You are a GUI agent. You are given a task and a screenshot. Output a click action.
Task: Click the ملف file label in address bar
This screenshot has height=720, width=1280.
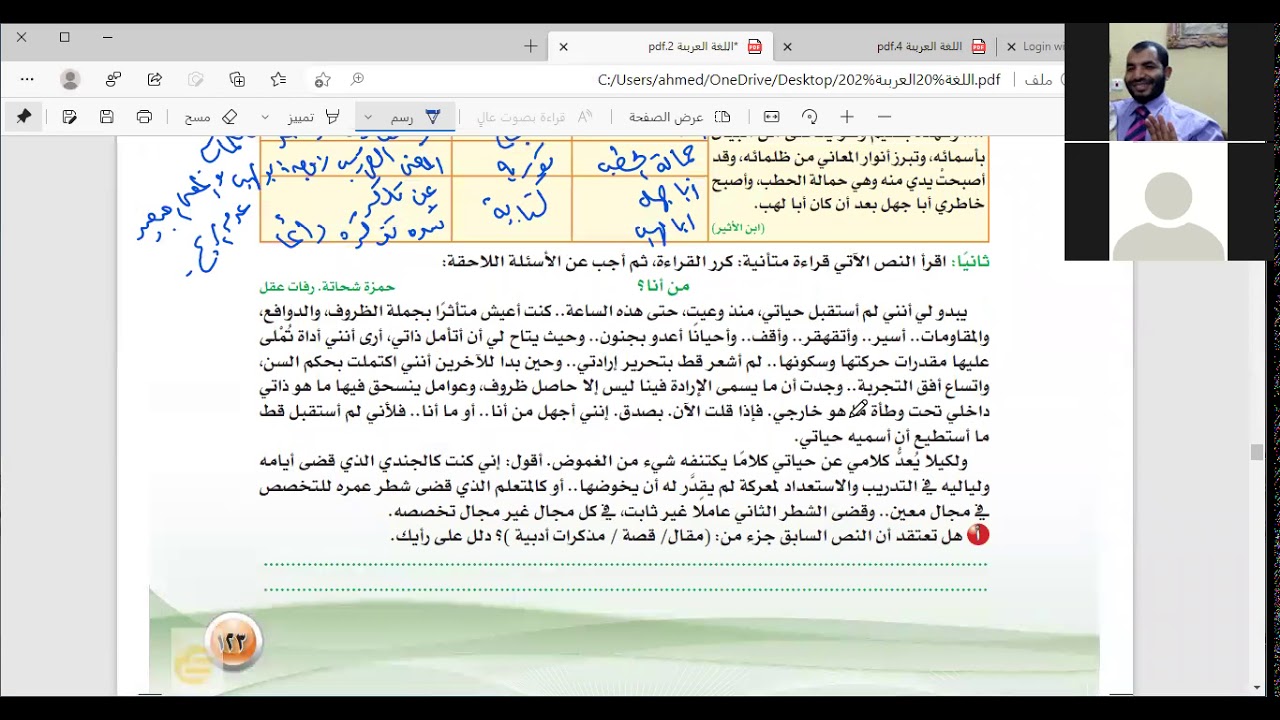[1039, 79]
